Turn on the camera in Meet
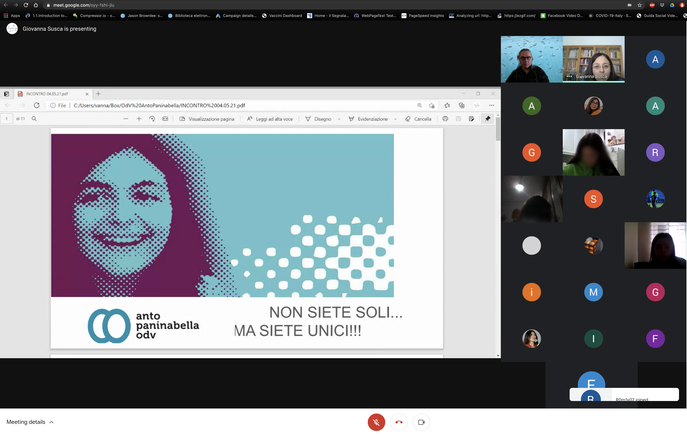Image resolution: width=687 pixels, height=436 pixels. [x=421, y=422]
